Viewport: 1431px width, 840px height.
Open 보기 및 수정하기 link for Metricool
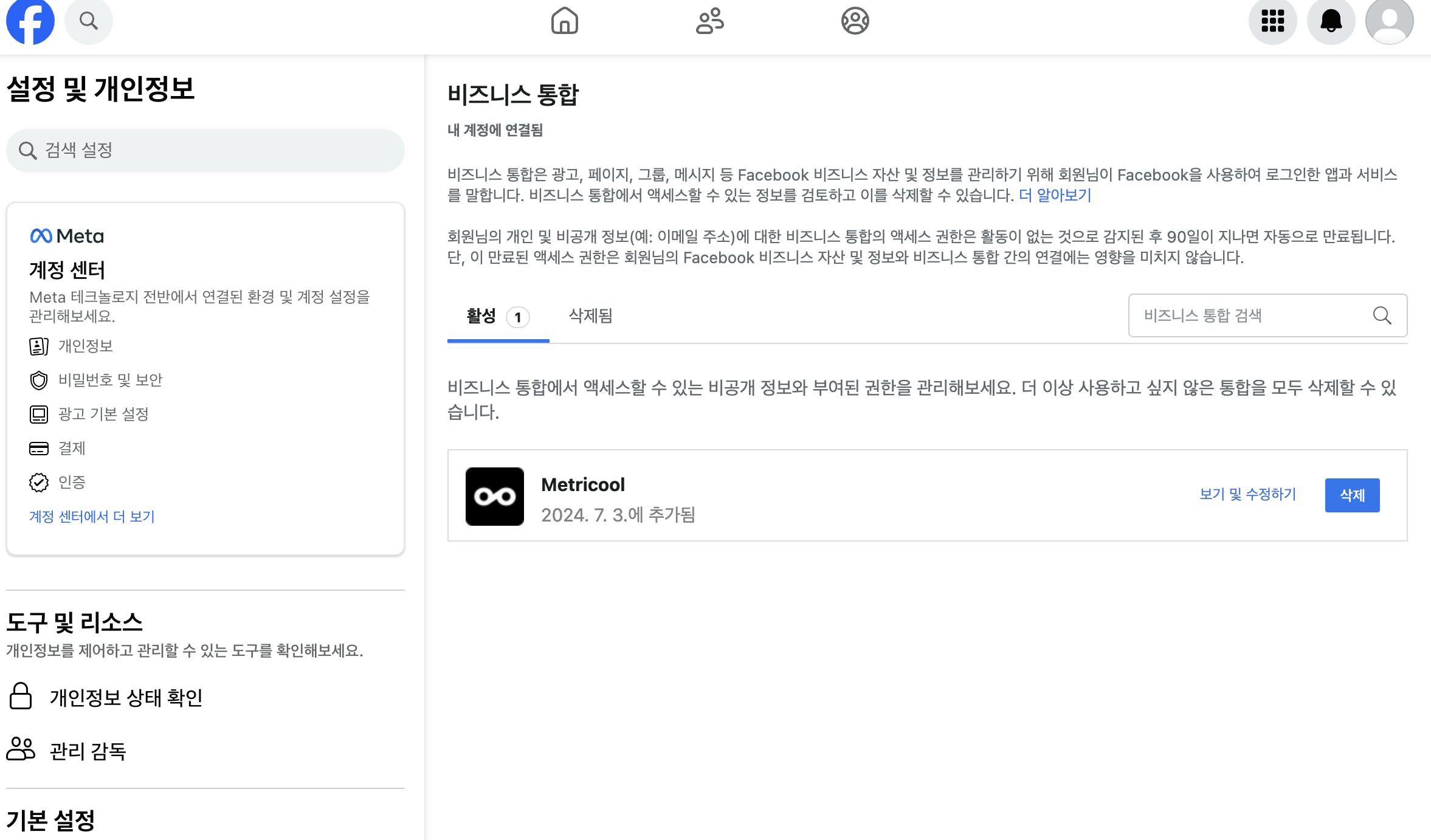click(x=1247, y=495)
